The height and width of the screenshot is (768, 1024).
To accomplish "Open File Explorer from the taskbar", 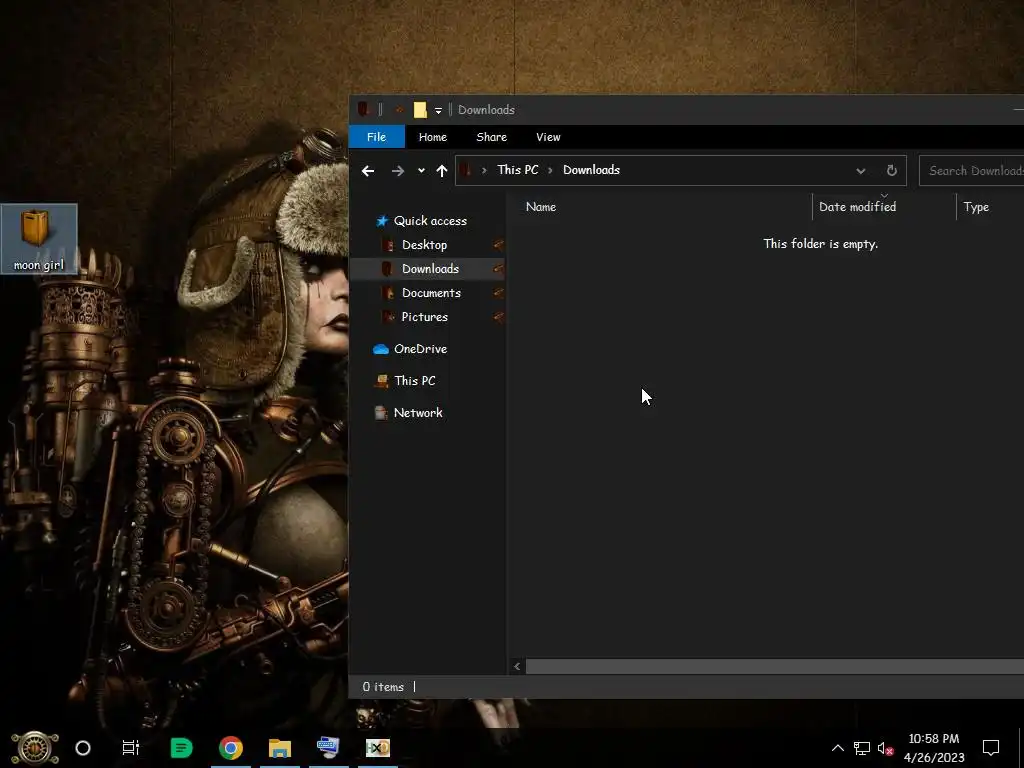I will (280, 748).
